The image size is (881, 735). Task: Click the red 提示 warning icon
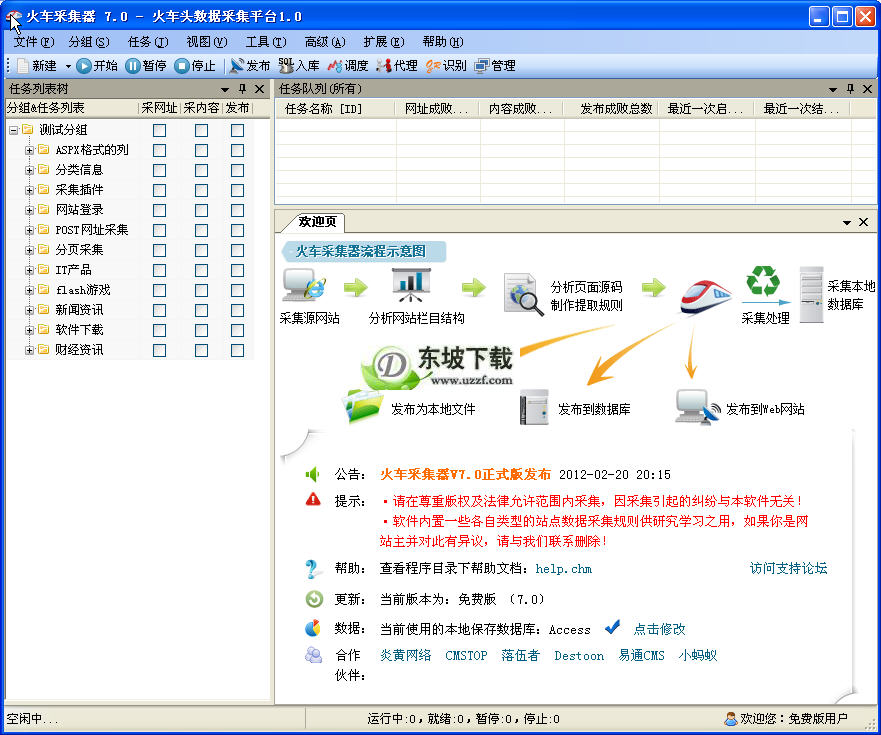(x=313, y=499)
